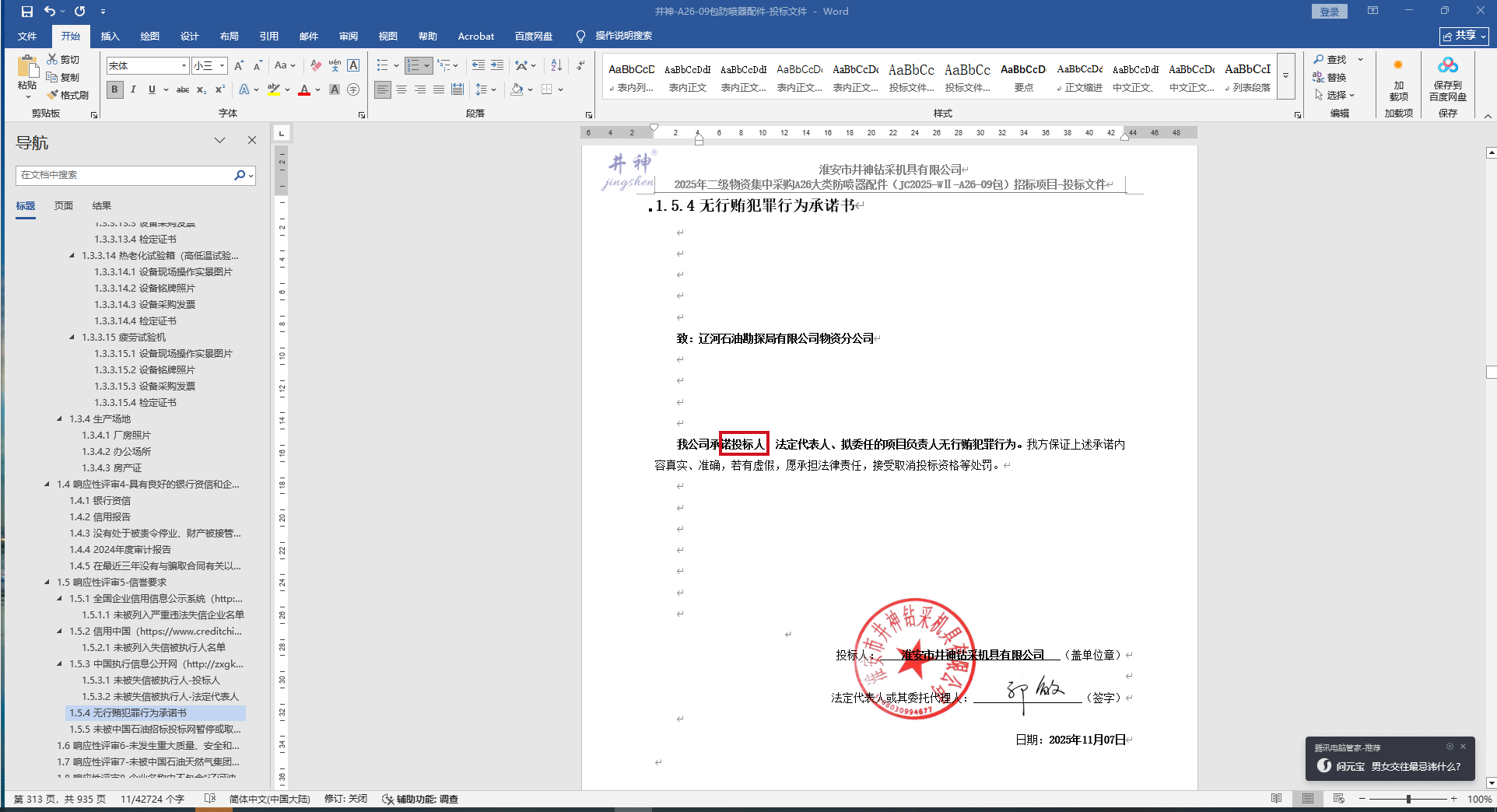This screenshot has width=1497, height=812.
Task: Open the font size dropdown
Action: tap(222, 66)
